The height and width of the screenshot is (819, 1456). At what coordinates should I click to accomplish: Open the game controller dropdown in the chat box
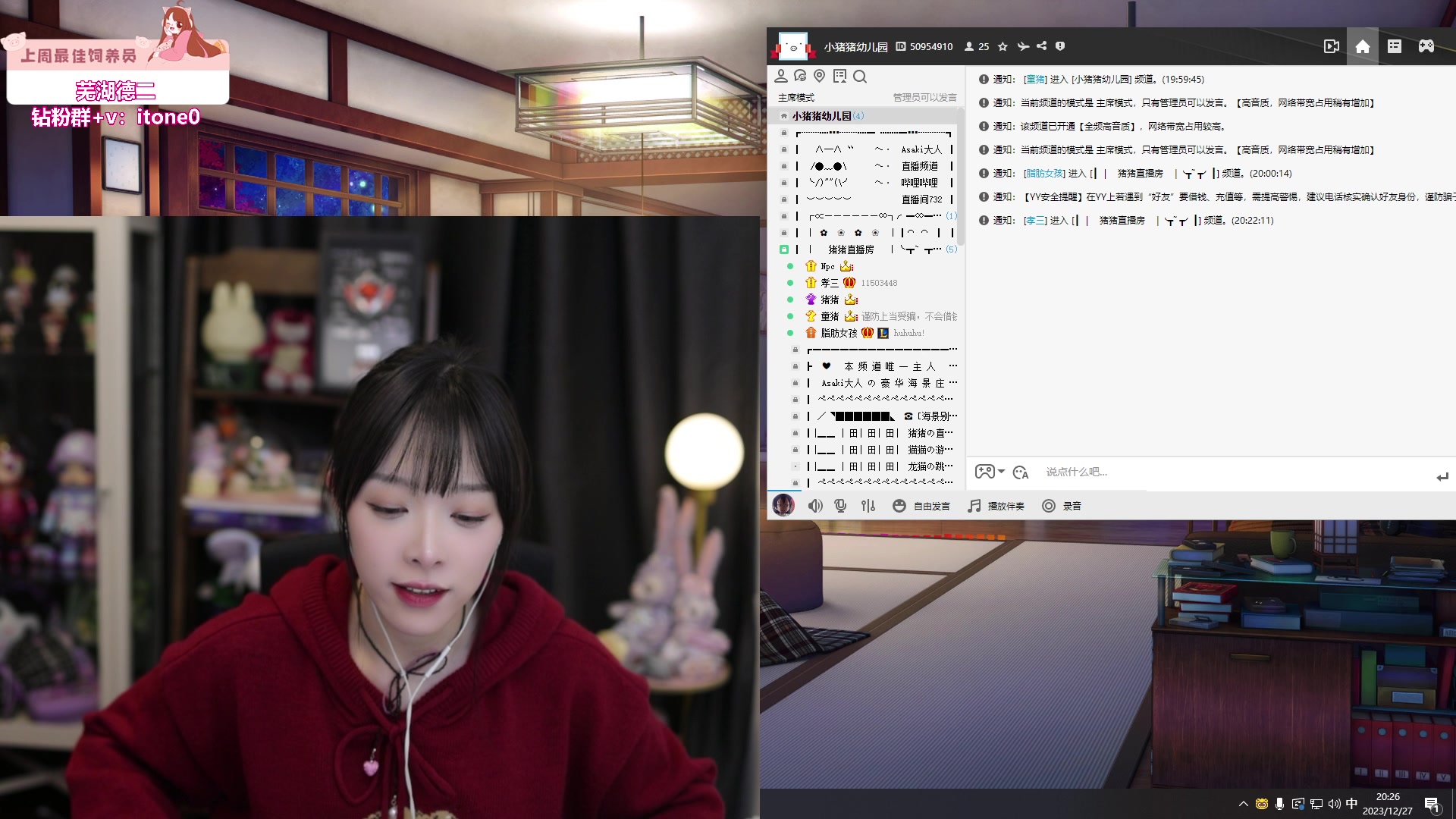click(987, 472)
